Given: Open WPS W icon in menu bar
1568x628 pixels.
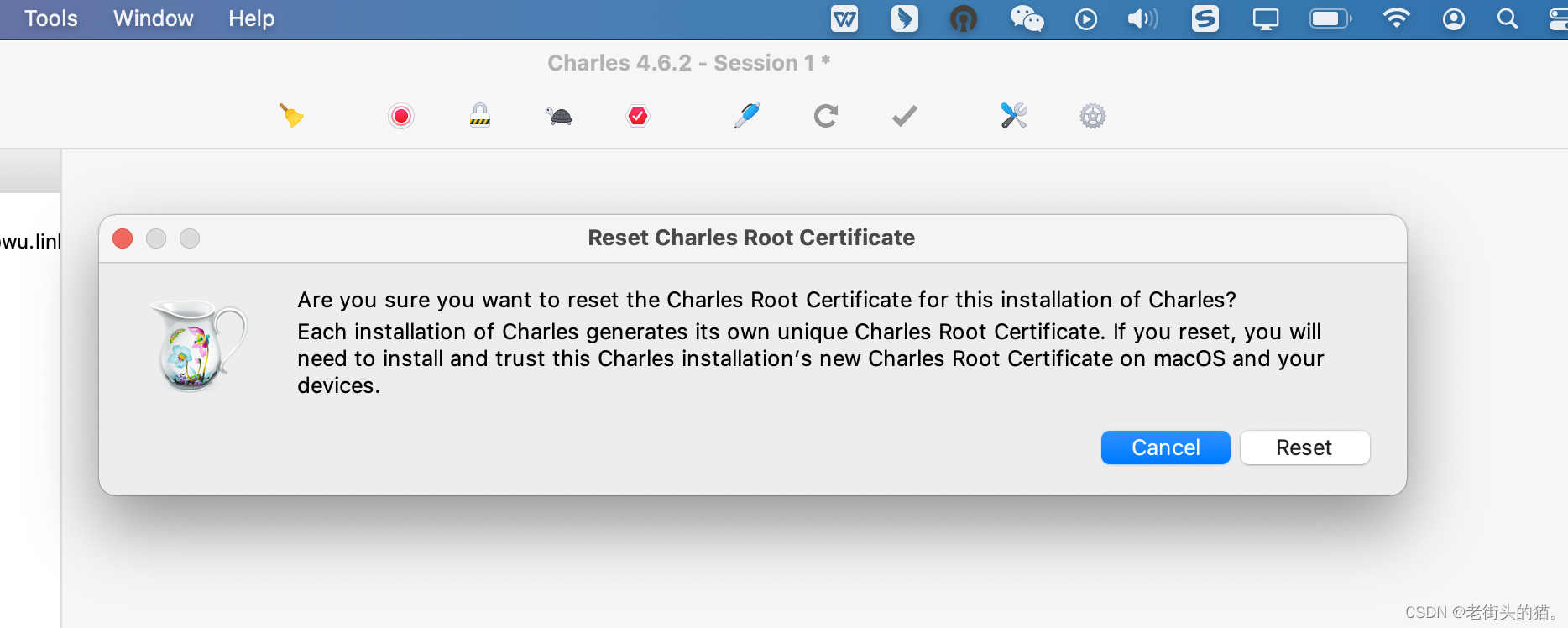Looking at the screenshot, I should 844,18.
